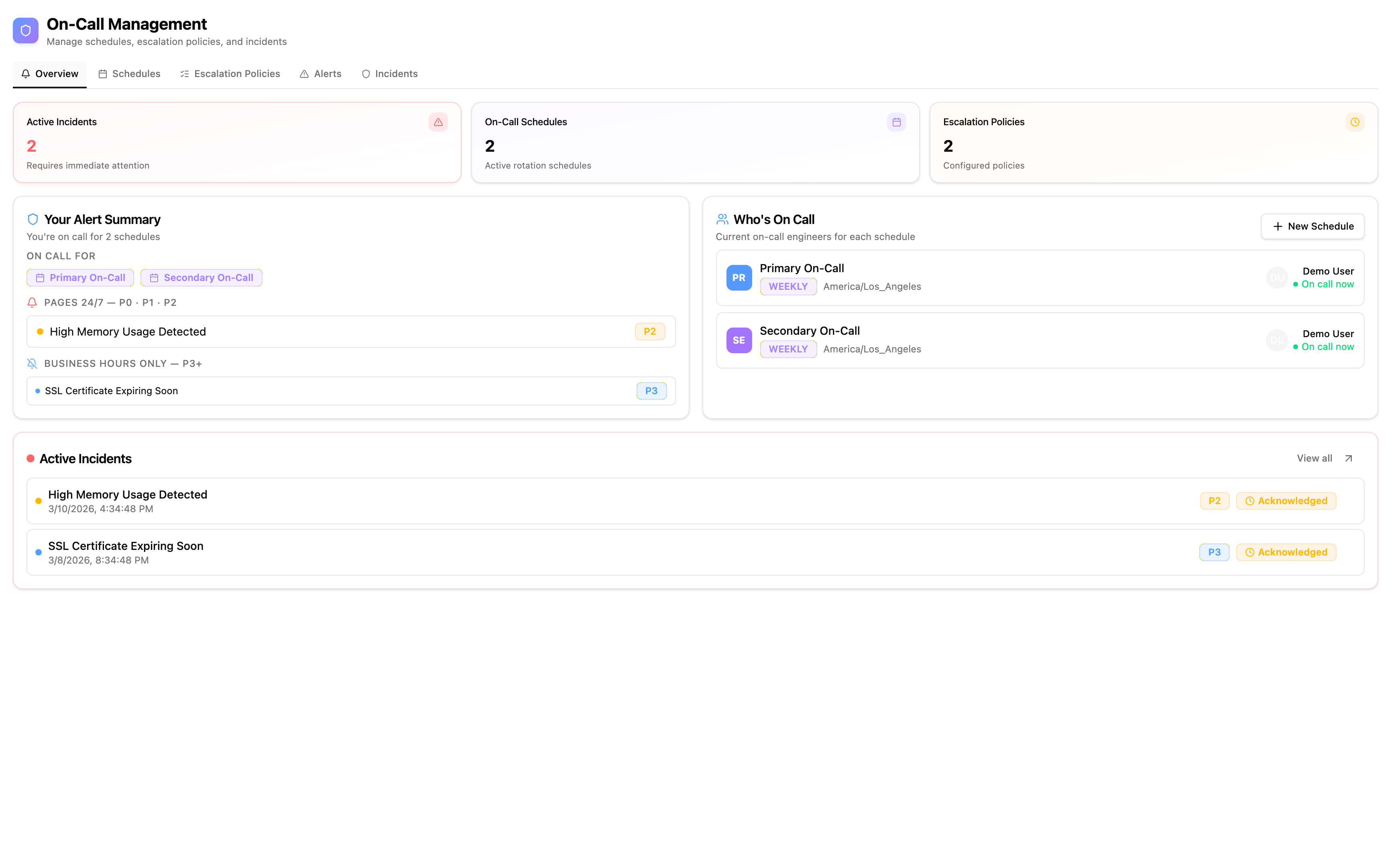This screenshot has height=867, width=1400.
Task: Click the PR avatar for Primary On-Call
Action: click(739, 277)
